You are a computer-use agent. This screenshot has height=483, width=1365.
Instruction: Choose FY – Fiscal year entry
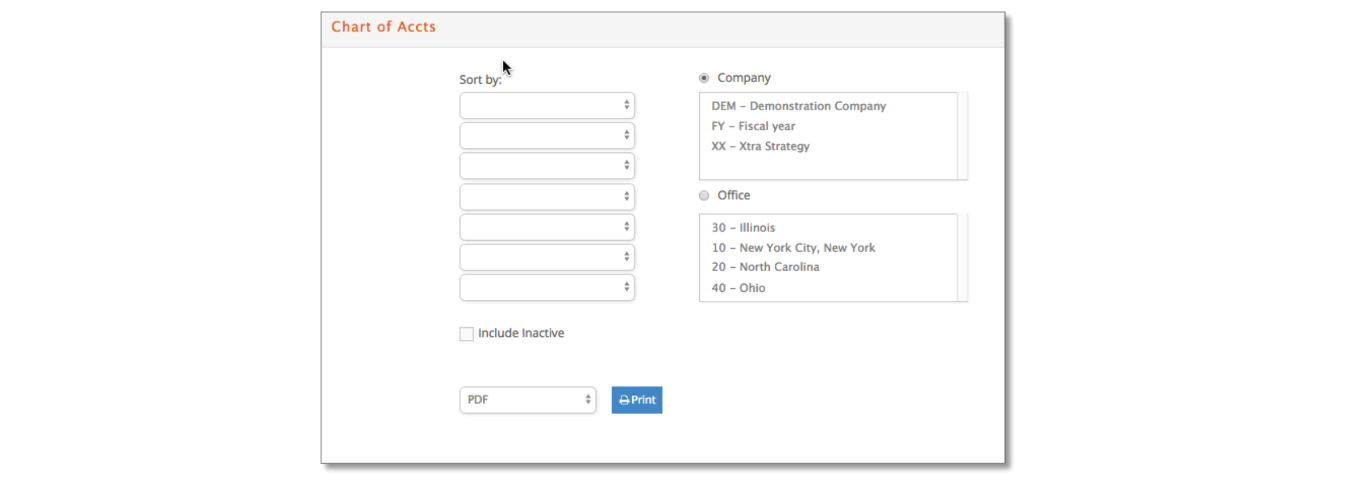(x=753, y=126)
